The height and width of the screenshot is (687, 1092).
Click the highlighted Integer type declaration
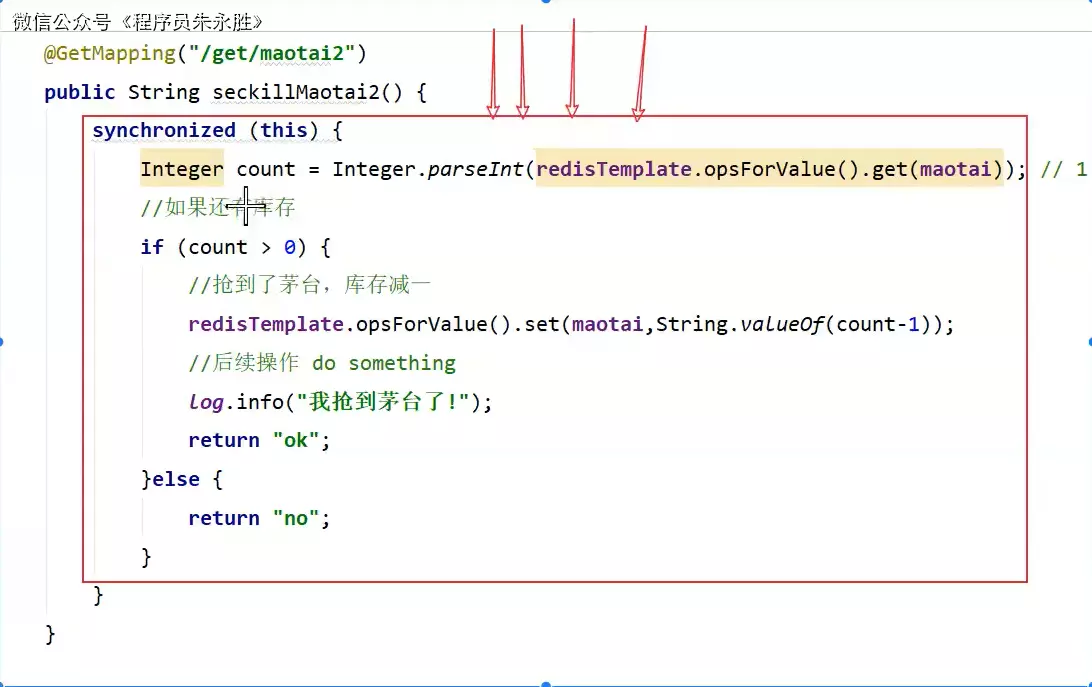tap(181, 169)
